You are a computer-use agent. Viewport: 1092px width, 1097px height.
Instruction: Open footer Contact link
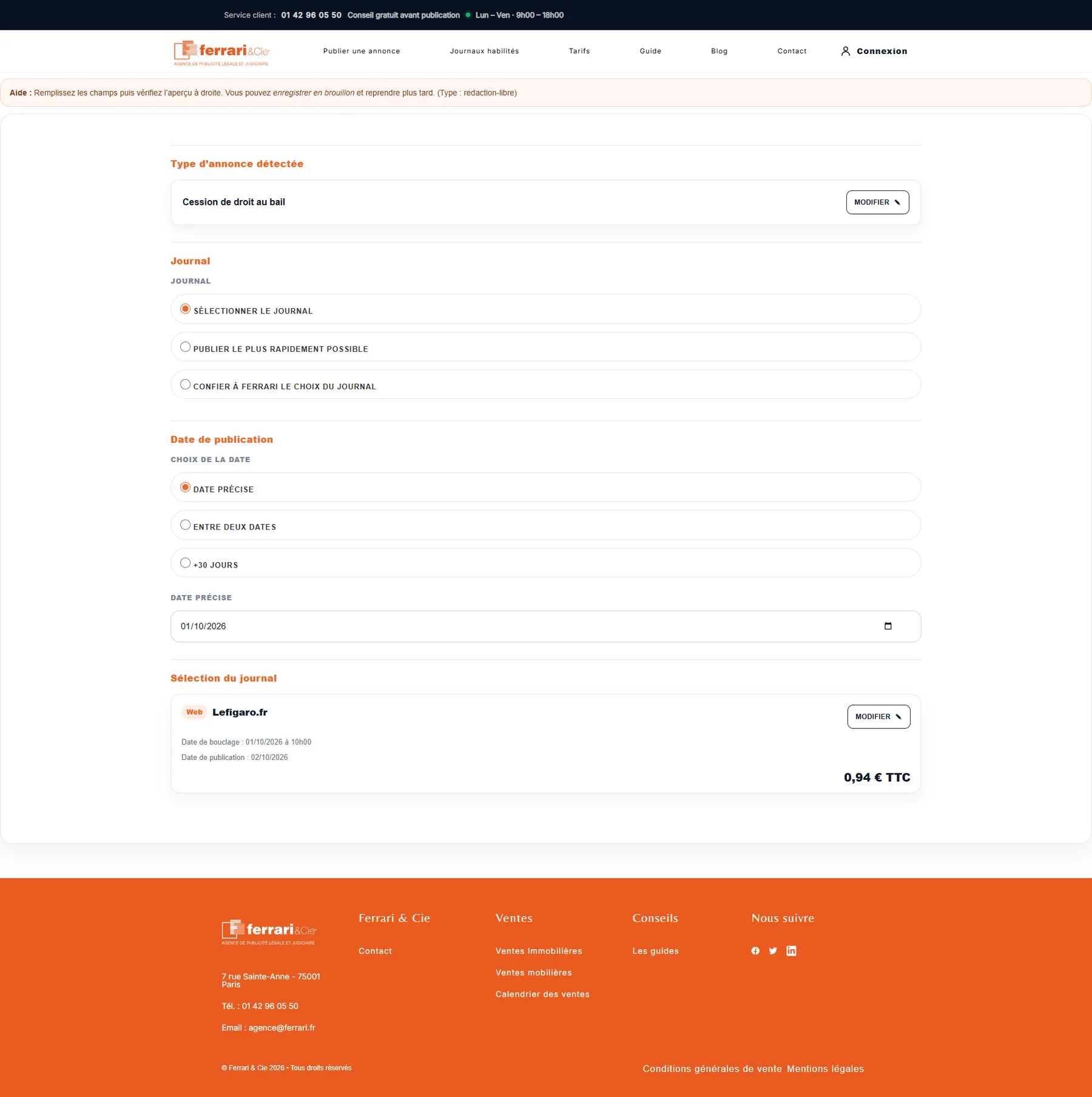[375, 951]
